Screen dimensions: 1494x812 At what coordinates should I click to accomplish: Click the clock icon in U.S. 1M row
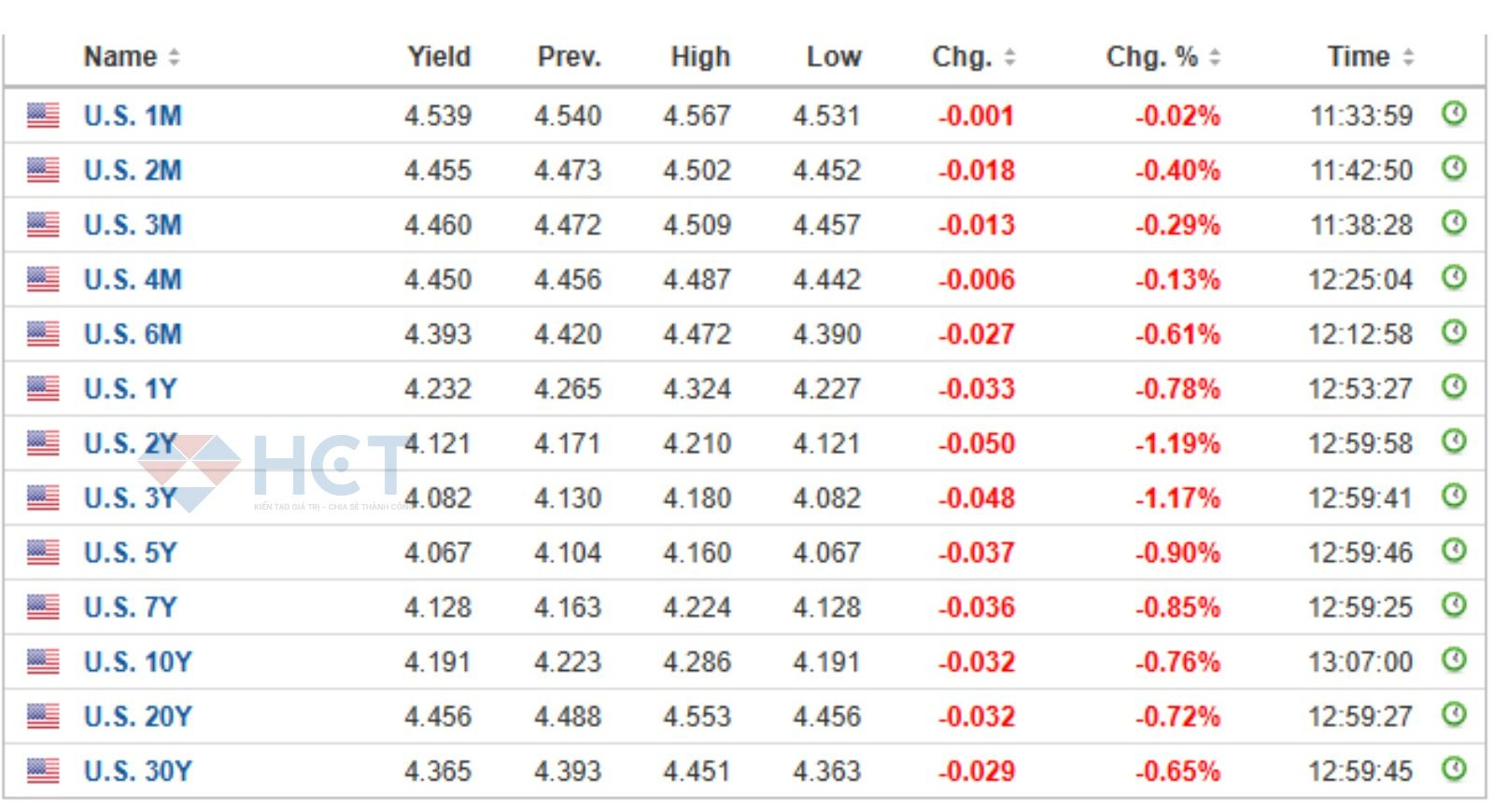[1453, 114]
